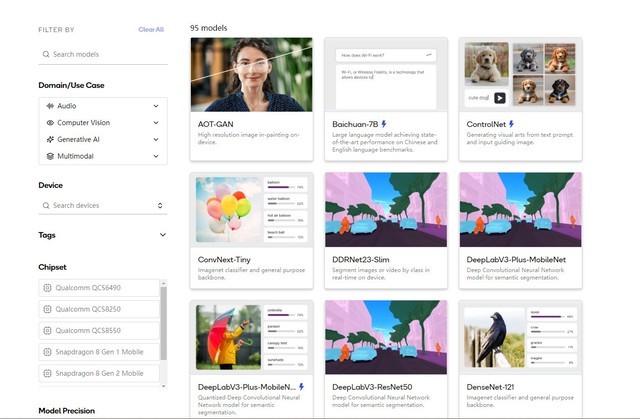640x419 pixels.
Task: Select the Qualcomm QCS6490 chipset filter
Action: tap(99, 288)
